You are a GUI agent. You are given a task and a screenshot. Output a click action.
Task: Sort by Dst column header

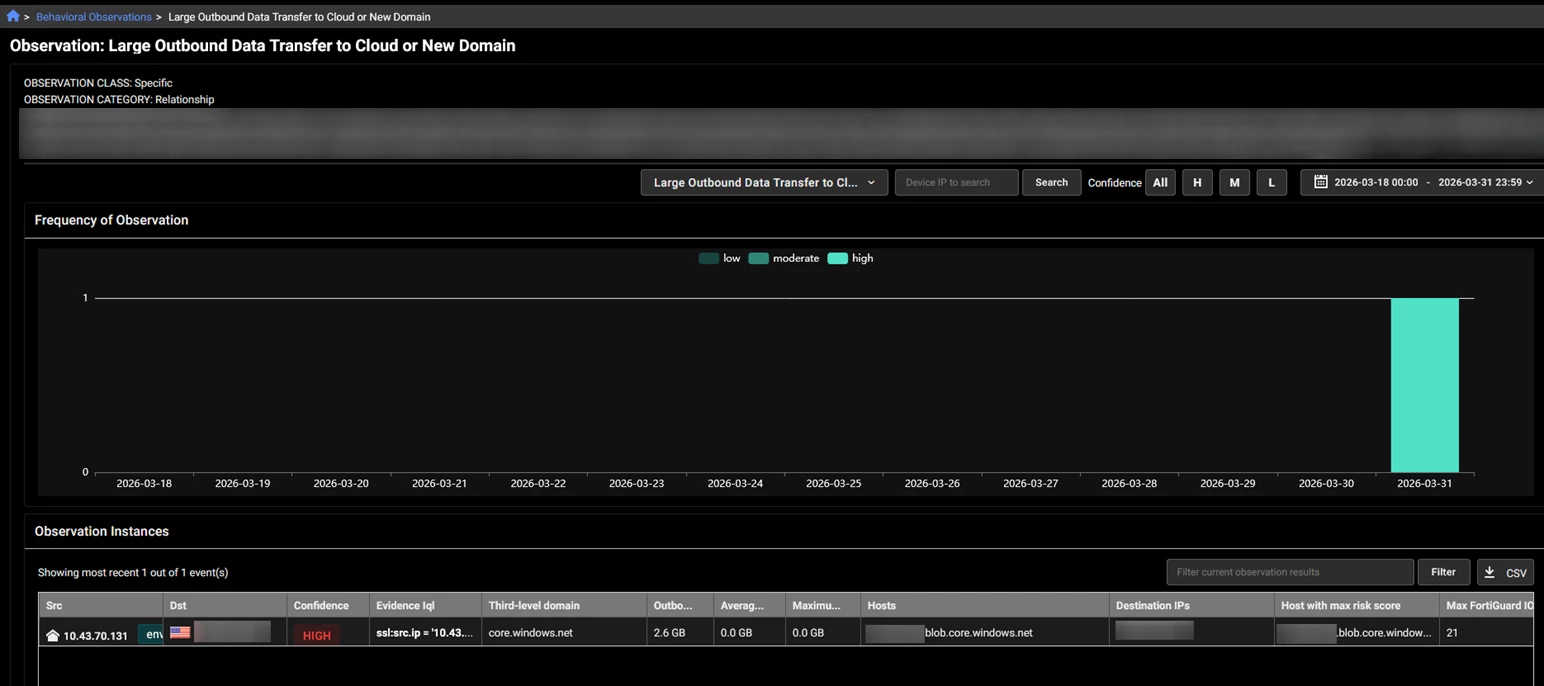coord(225,605)
